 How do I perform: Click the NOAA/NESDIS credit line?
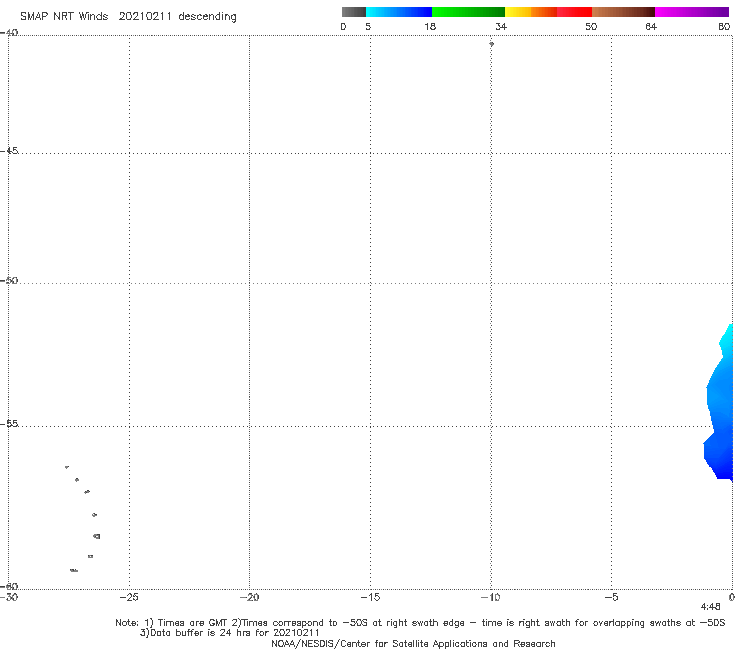[x=413, y=643]
